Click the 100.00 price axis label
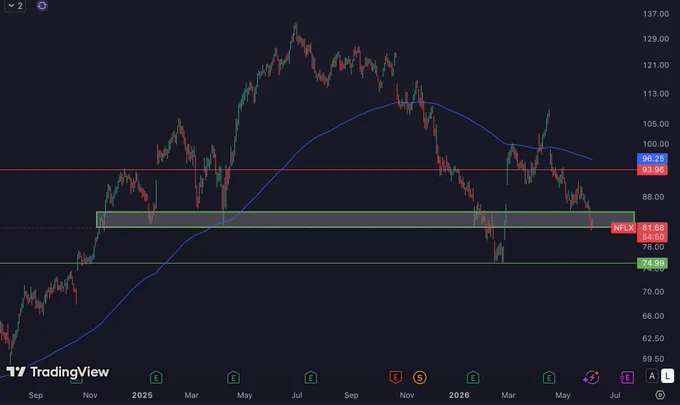Screen dimensions: 680x405 click(x=656, y=144)
